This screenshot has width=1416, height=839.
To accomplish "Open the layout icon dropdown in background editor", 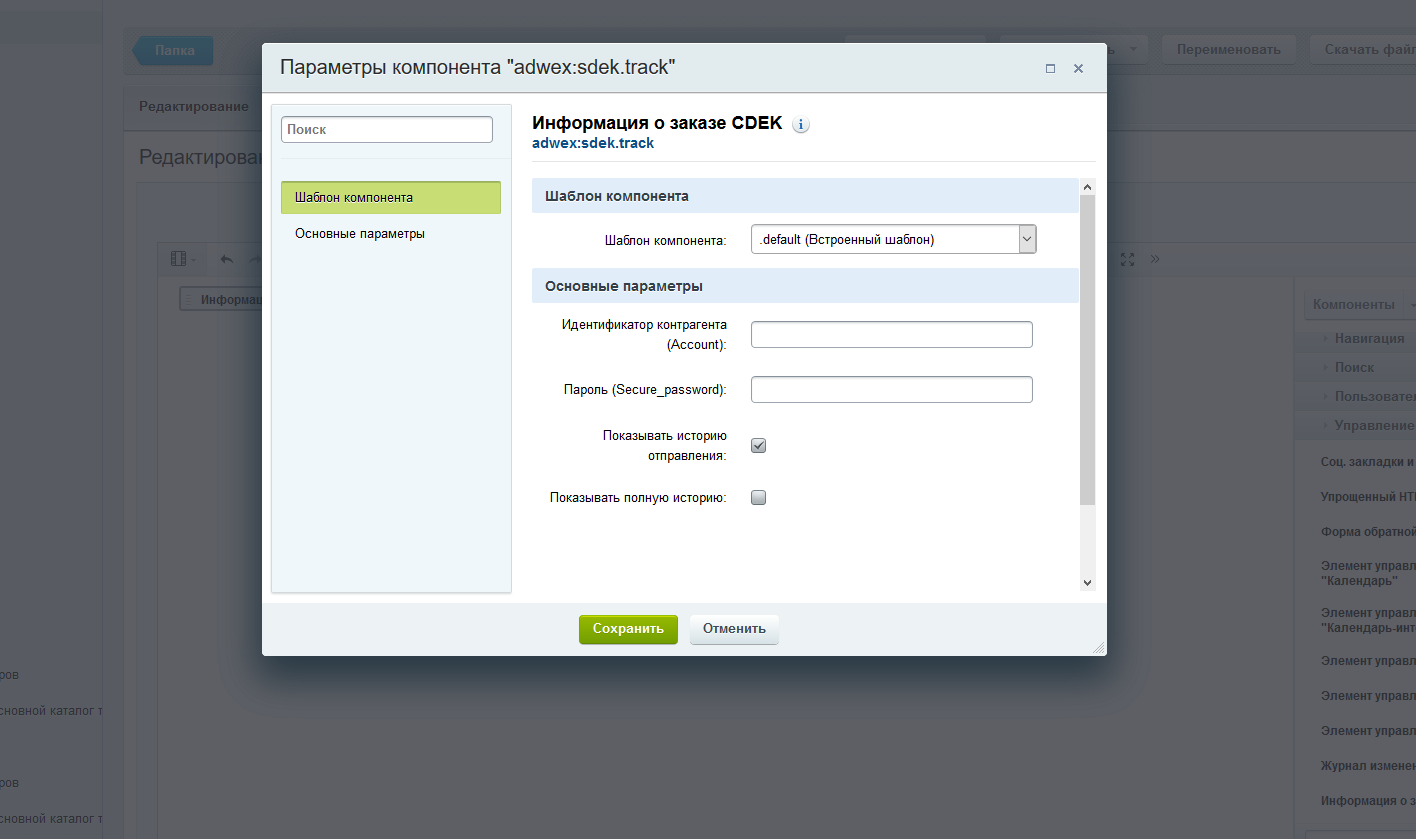I will (183, 259).
